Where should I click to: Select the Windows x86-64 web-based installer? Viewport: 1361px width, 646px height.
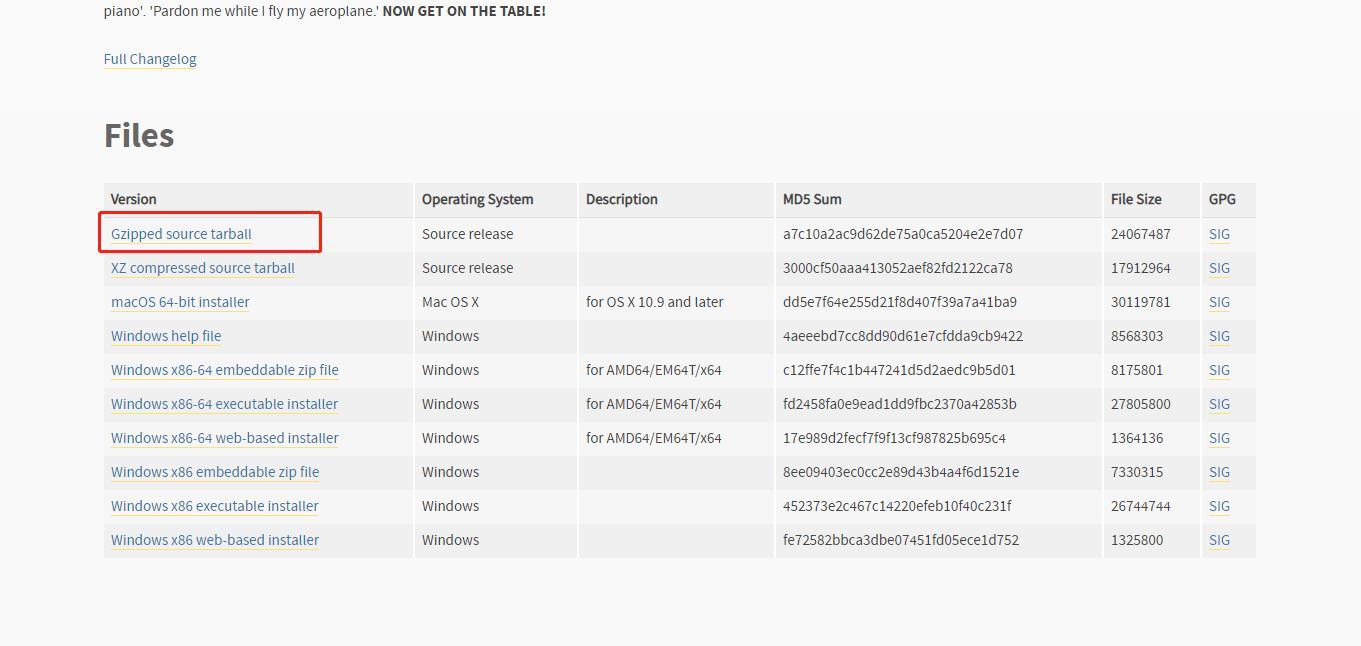[x=225, y=438]
